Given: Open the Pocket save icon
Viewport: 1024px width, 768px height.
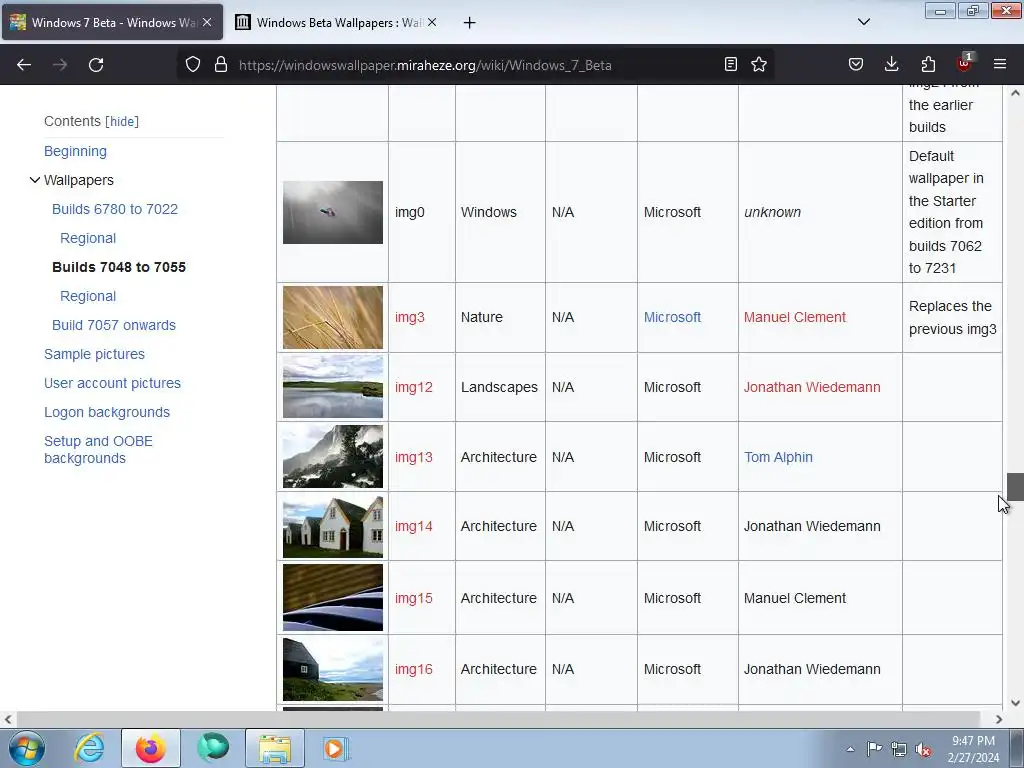Looking at the screenshot, I should tap(856, 64).
